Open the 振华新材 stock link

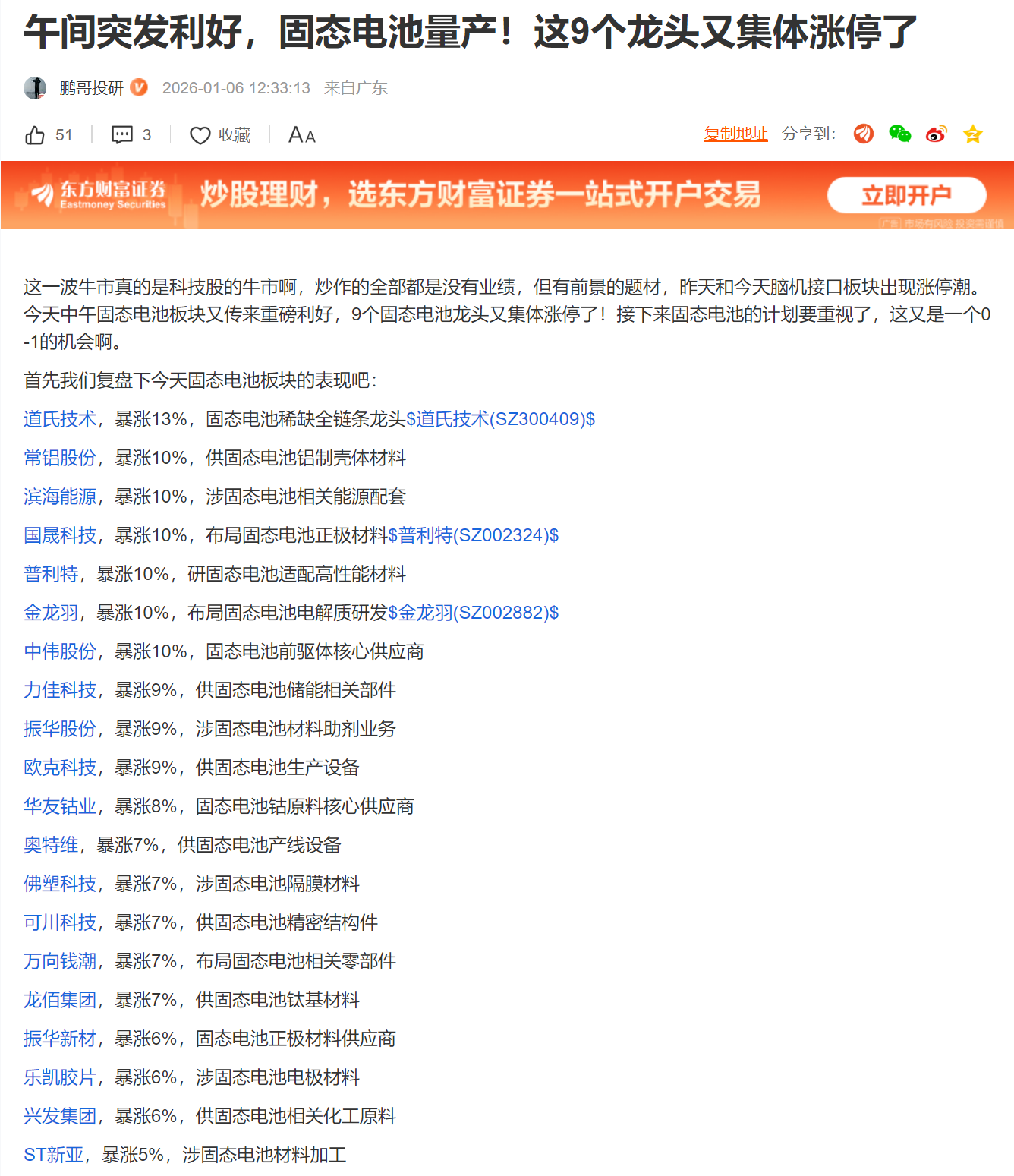(60, 1039)
